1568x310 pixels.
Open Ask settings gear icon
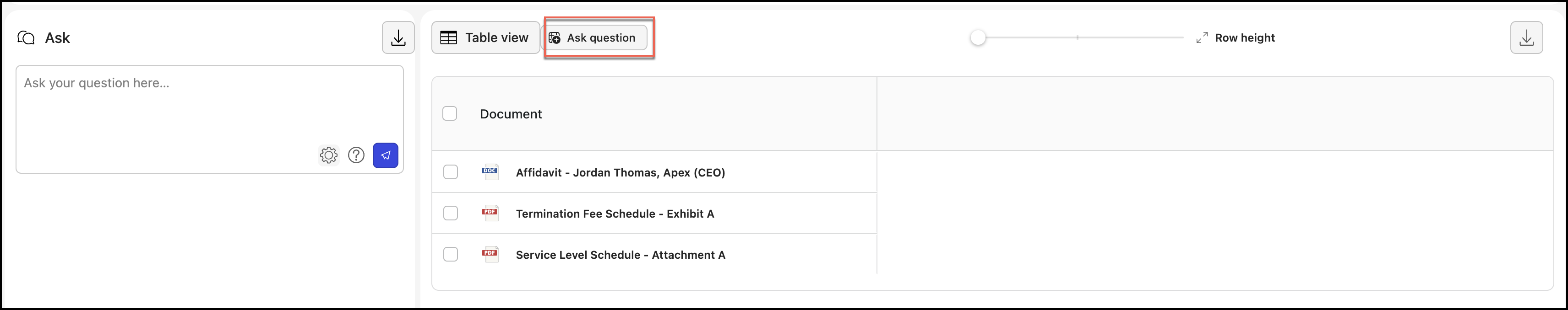tap(329, 155)
